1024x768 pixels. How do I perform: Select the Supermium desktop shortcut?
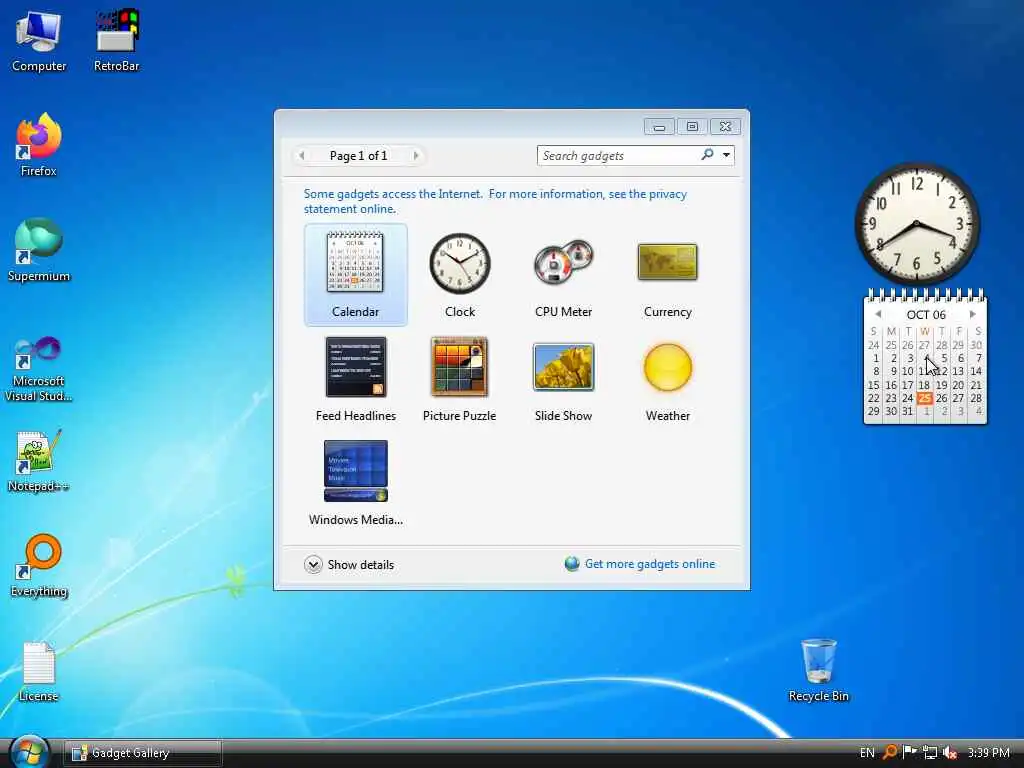pyautogui.click(x=39, y=250)
